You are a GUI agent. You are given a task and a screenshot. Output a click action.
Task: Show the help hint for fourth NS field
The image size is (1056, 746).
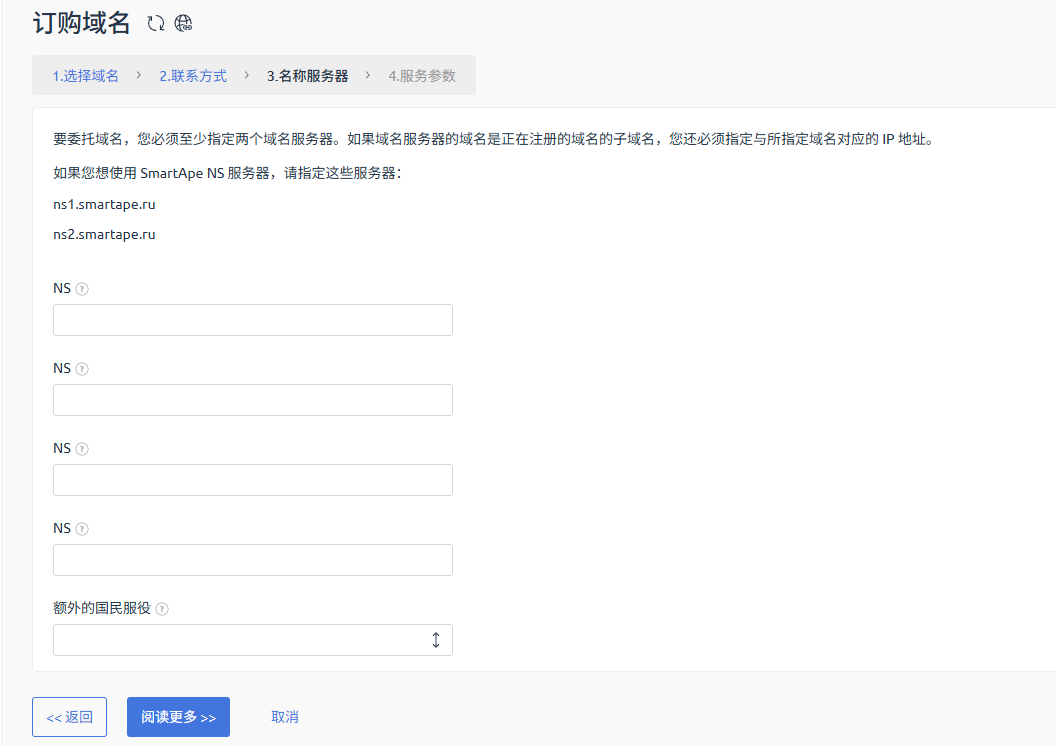(82, 529)
